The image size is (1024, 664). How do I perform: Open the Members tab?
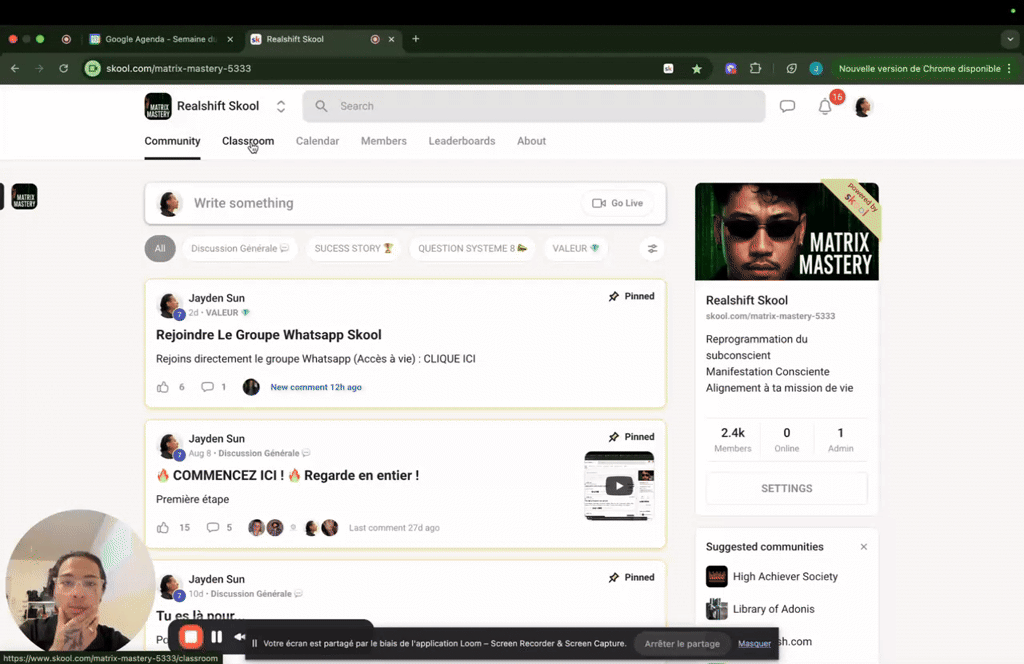point(384,141)
